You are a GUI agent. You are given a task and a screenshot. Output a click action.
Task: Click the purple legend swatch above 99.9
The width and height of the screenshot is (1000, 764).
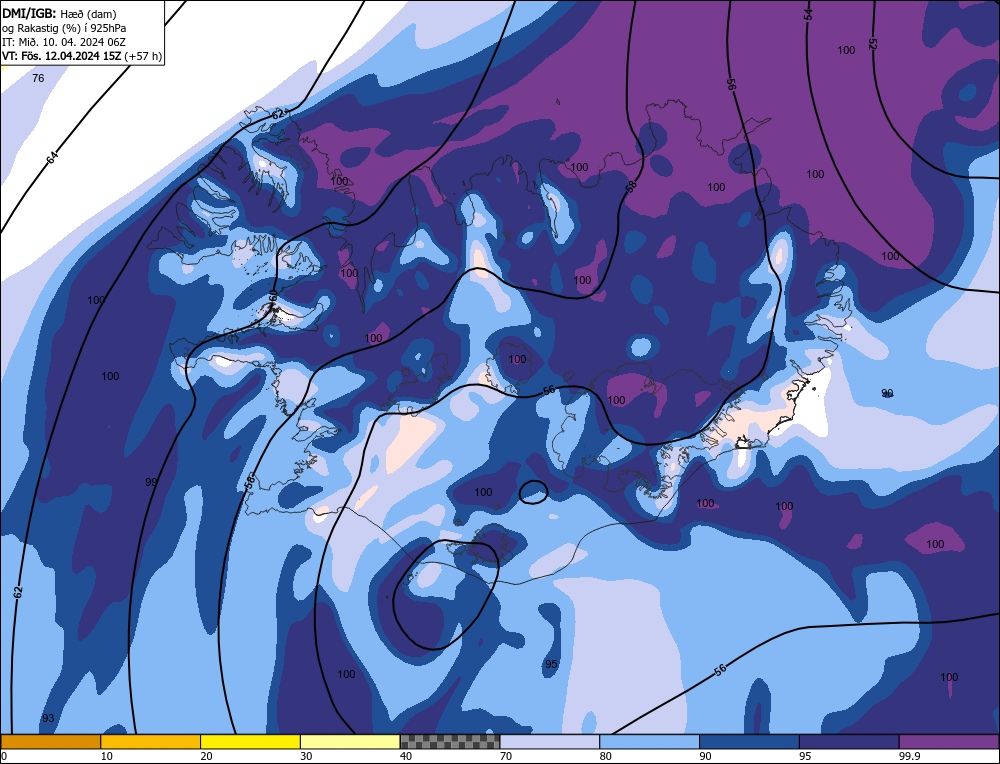[949, 741]
